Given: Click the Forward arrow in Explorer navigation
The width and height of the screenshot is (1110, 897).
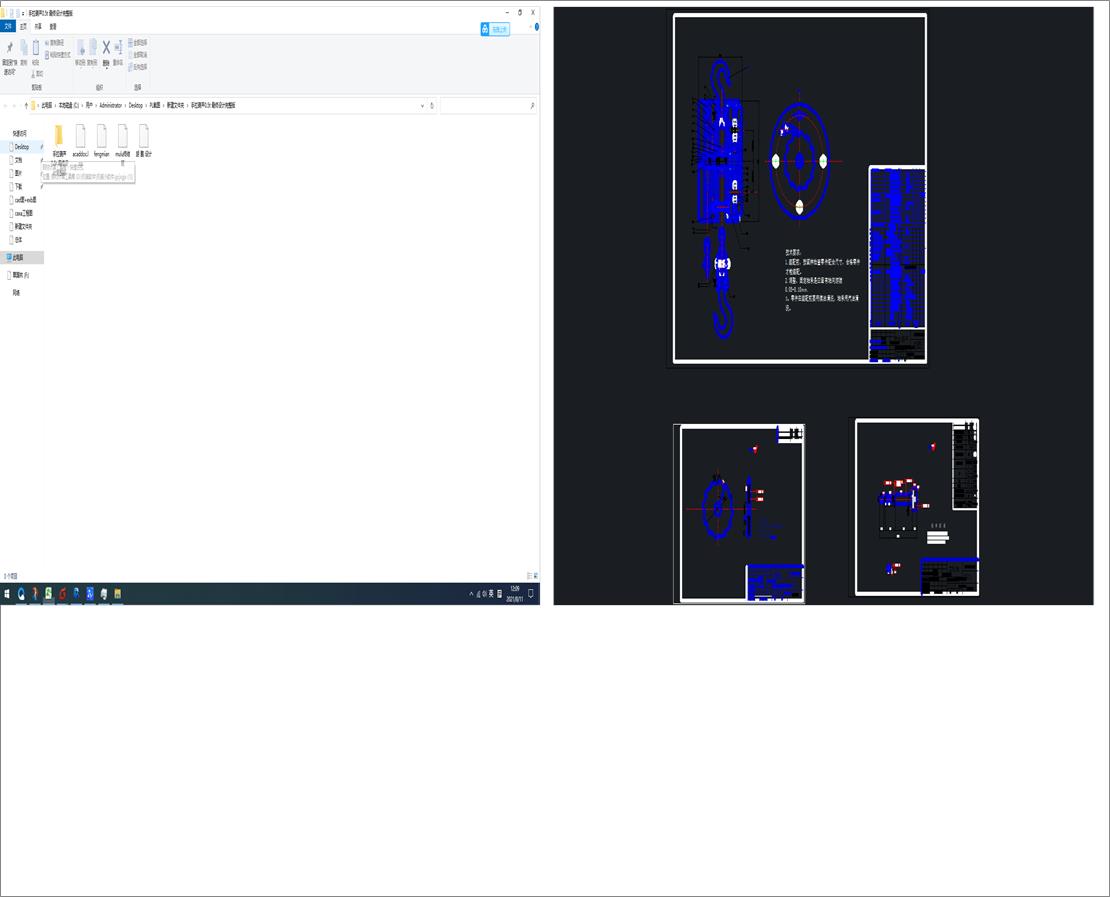Looking at the screenshot, I should (16, 105).
